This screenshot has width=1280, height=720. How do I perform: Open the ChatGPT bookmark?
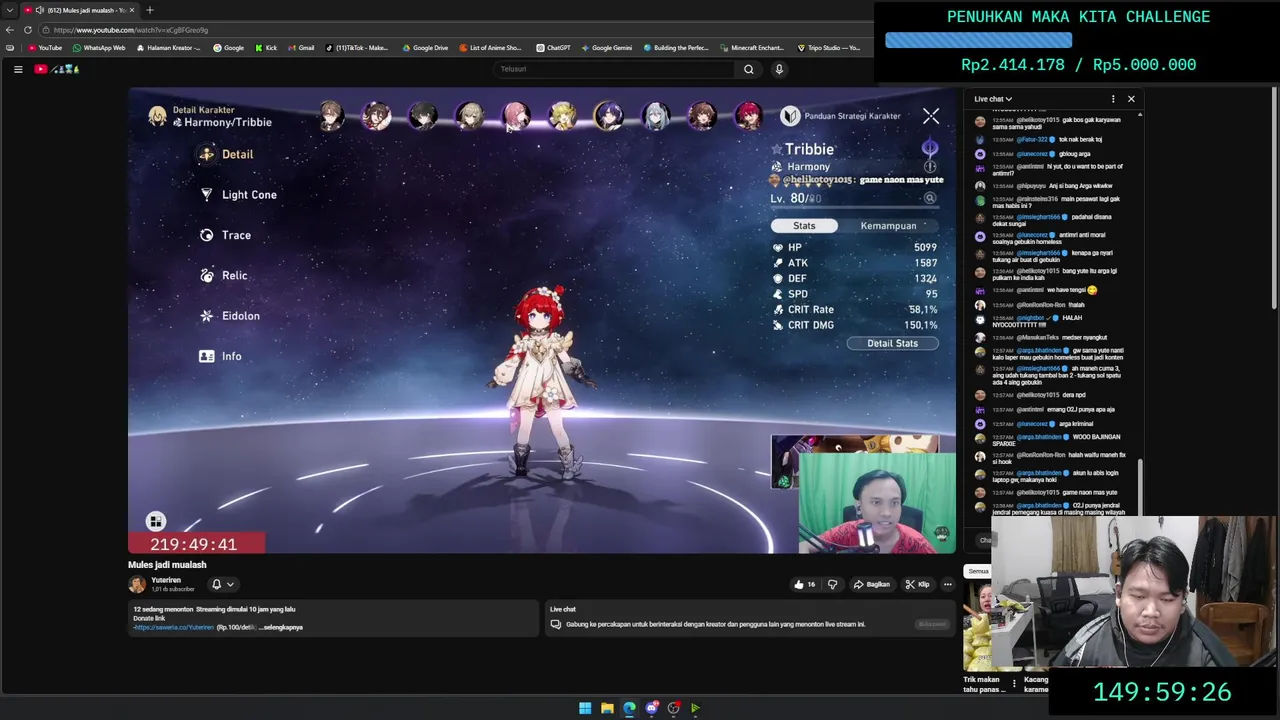(x=553, y=48)
